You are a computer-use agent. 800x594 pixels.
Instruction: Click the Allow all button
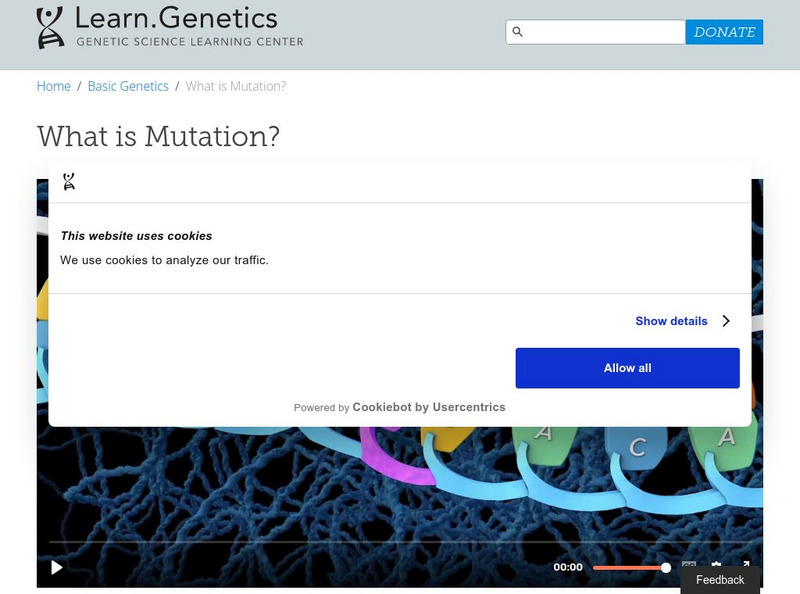pos(627,367)
